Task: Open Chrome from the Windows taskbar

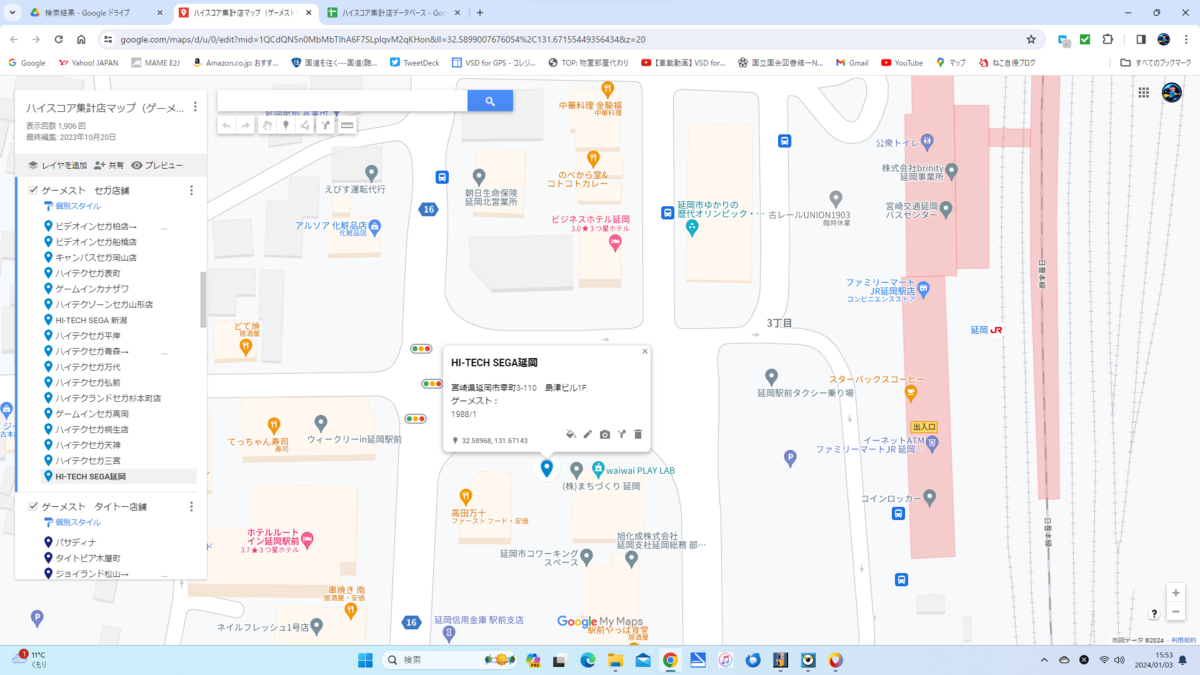Action: coord(670,660)
